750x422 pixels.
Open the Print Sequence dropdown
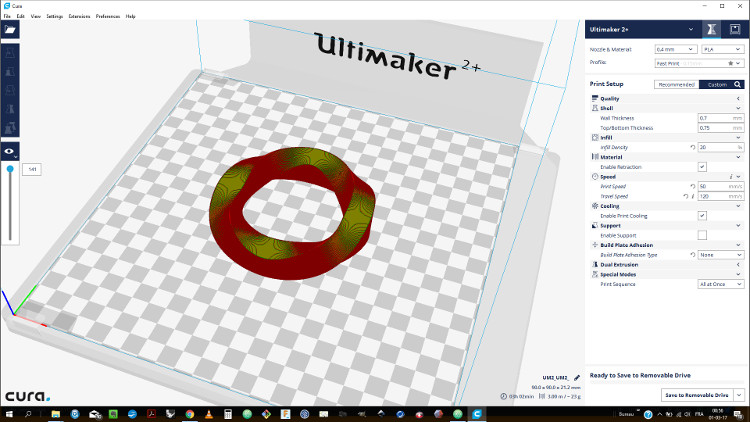tap(721, 284)
